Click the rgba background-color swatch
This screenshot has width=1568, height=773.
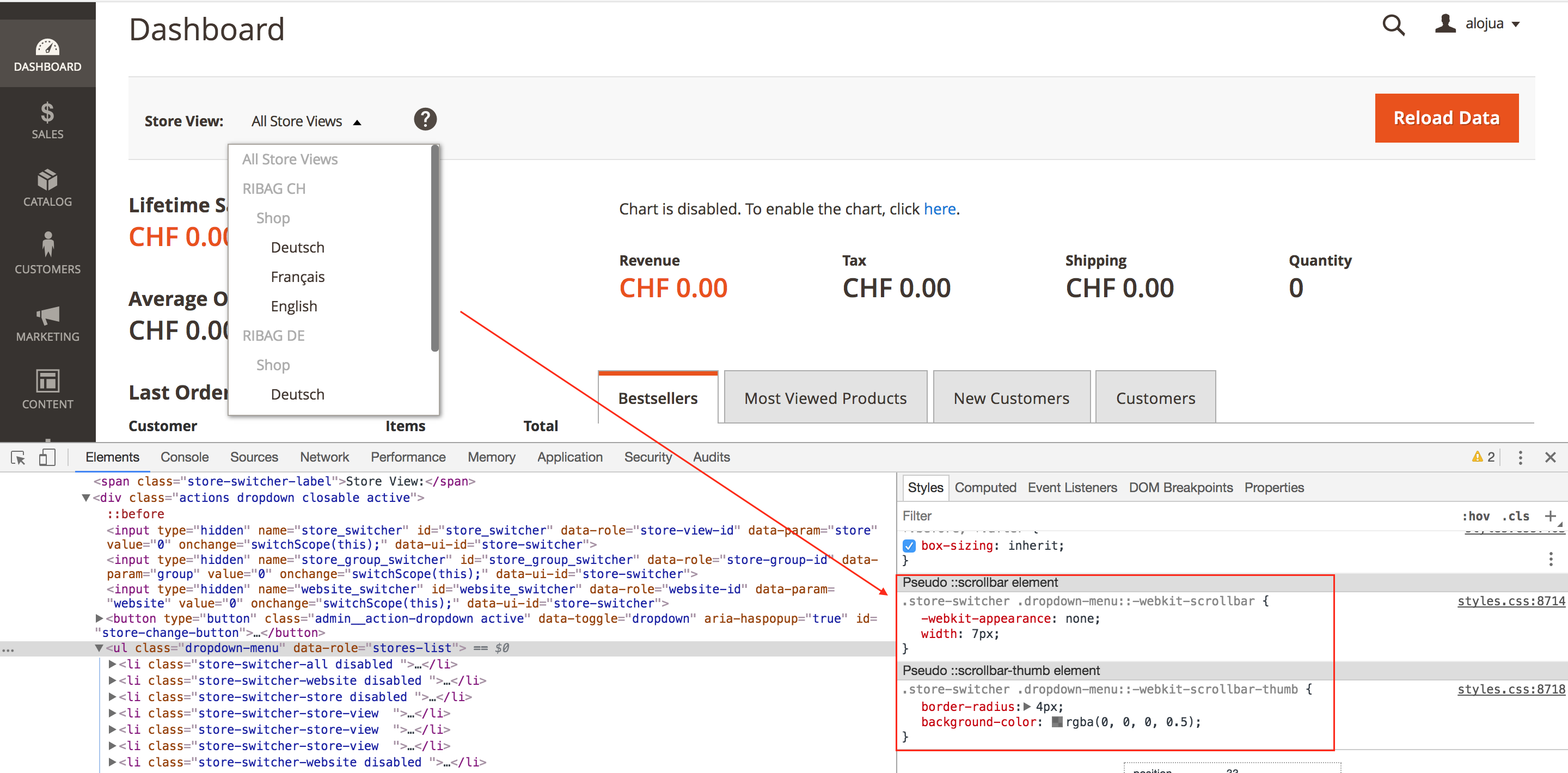[x=1057, y=722]
